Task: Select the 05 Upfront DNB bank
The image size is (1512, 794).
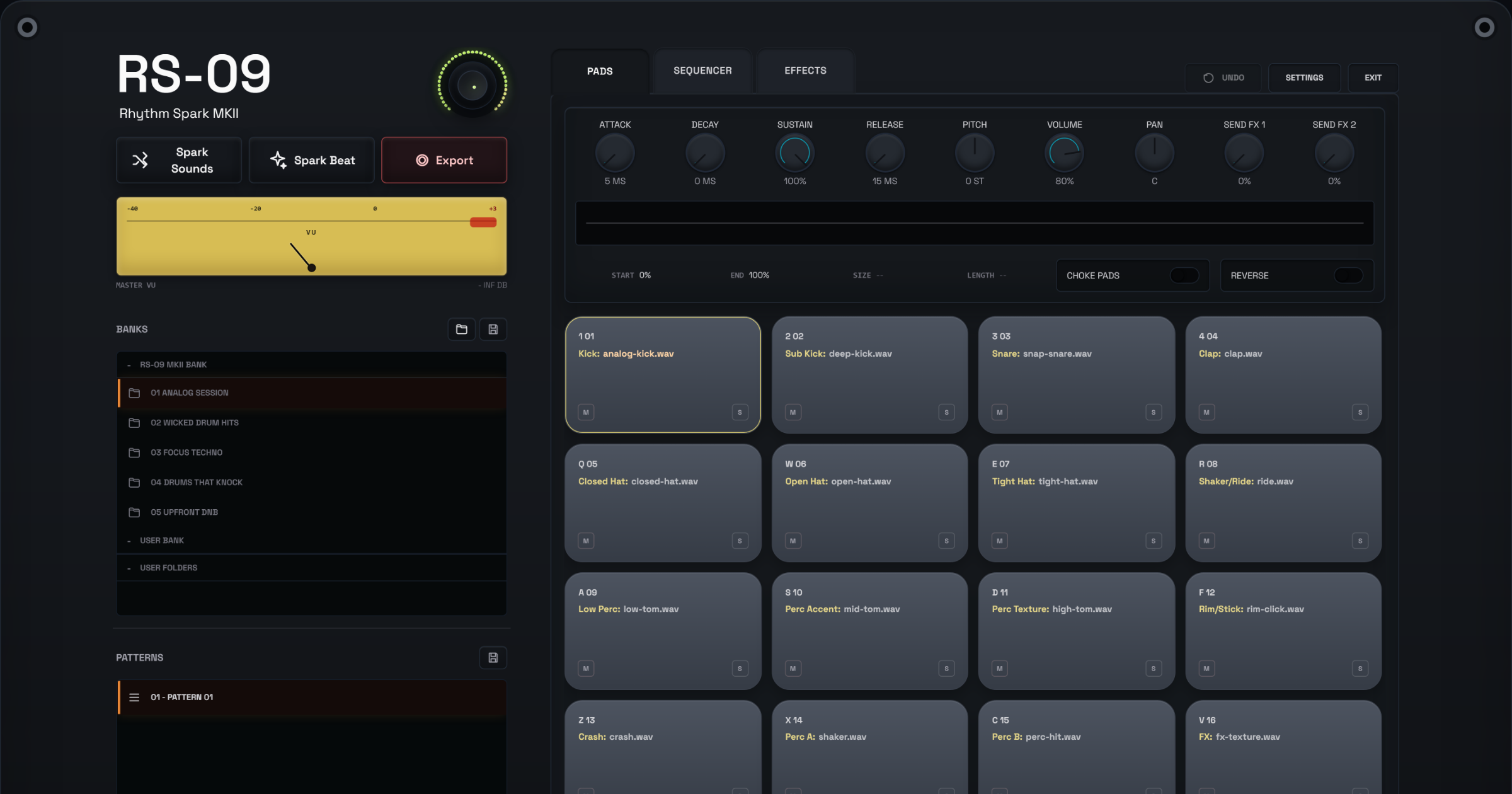Action: tap(312, 512)
